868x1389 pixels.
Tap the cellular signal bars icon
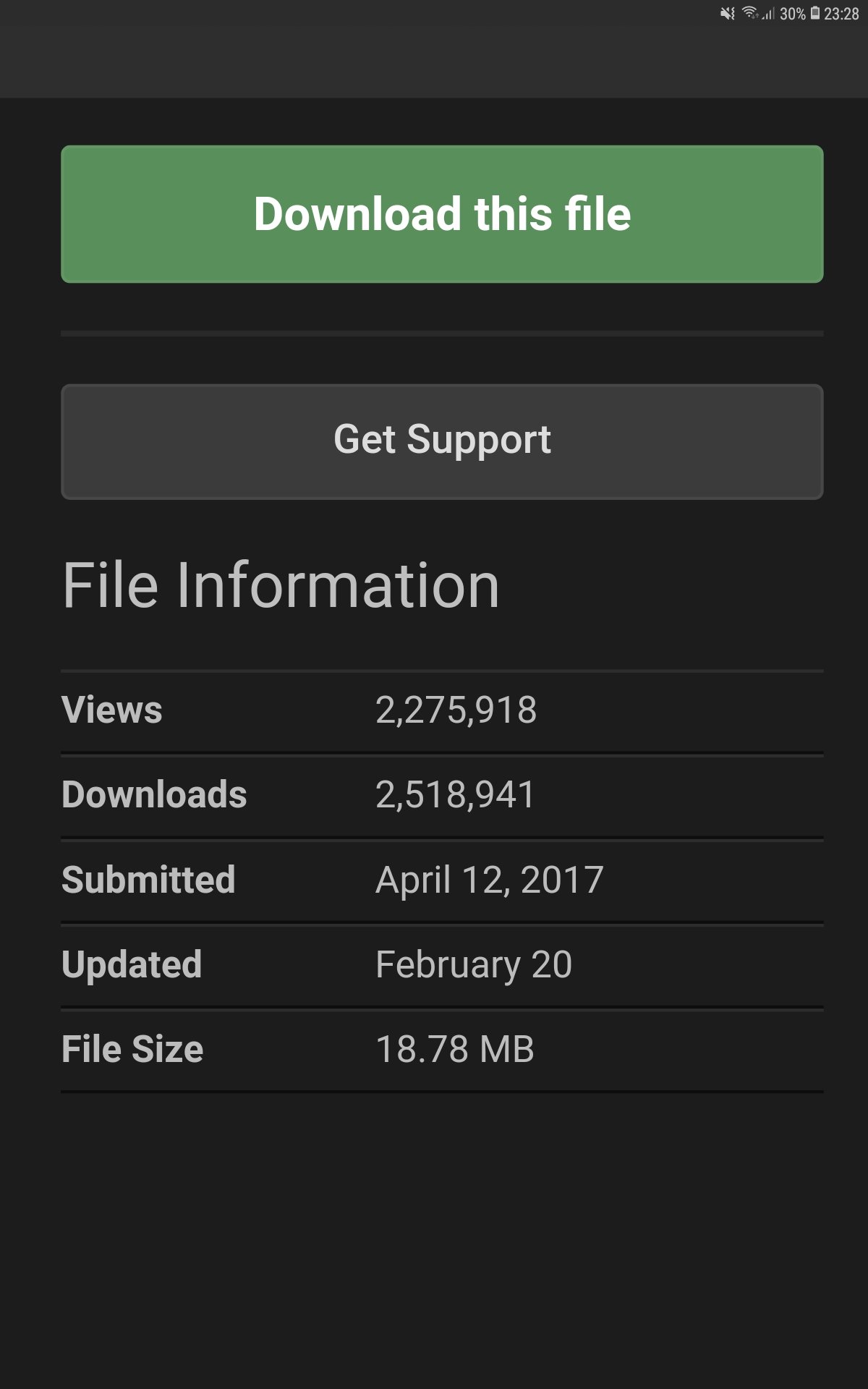[768, 14]
